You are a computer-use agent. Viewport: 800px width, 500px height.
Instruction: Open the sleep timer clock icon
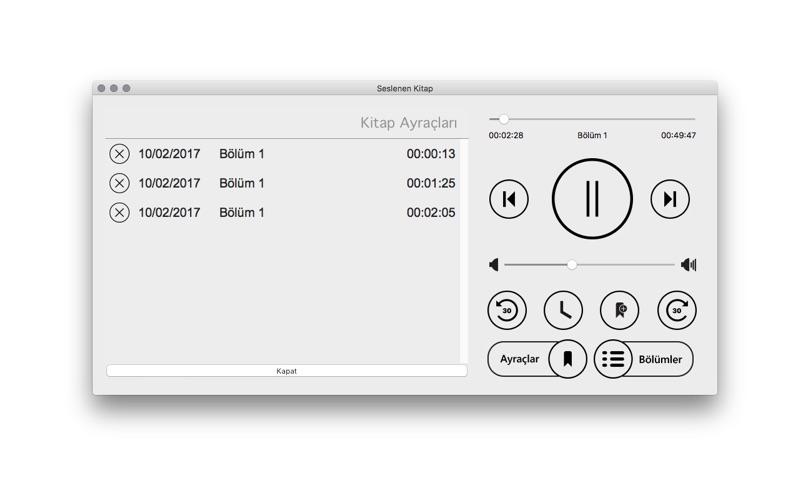563,310
